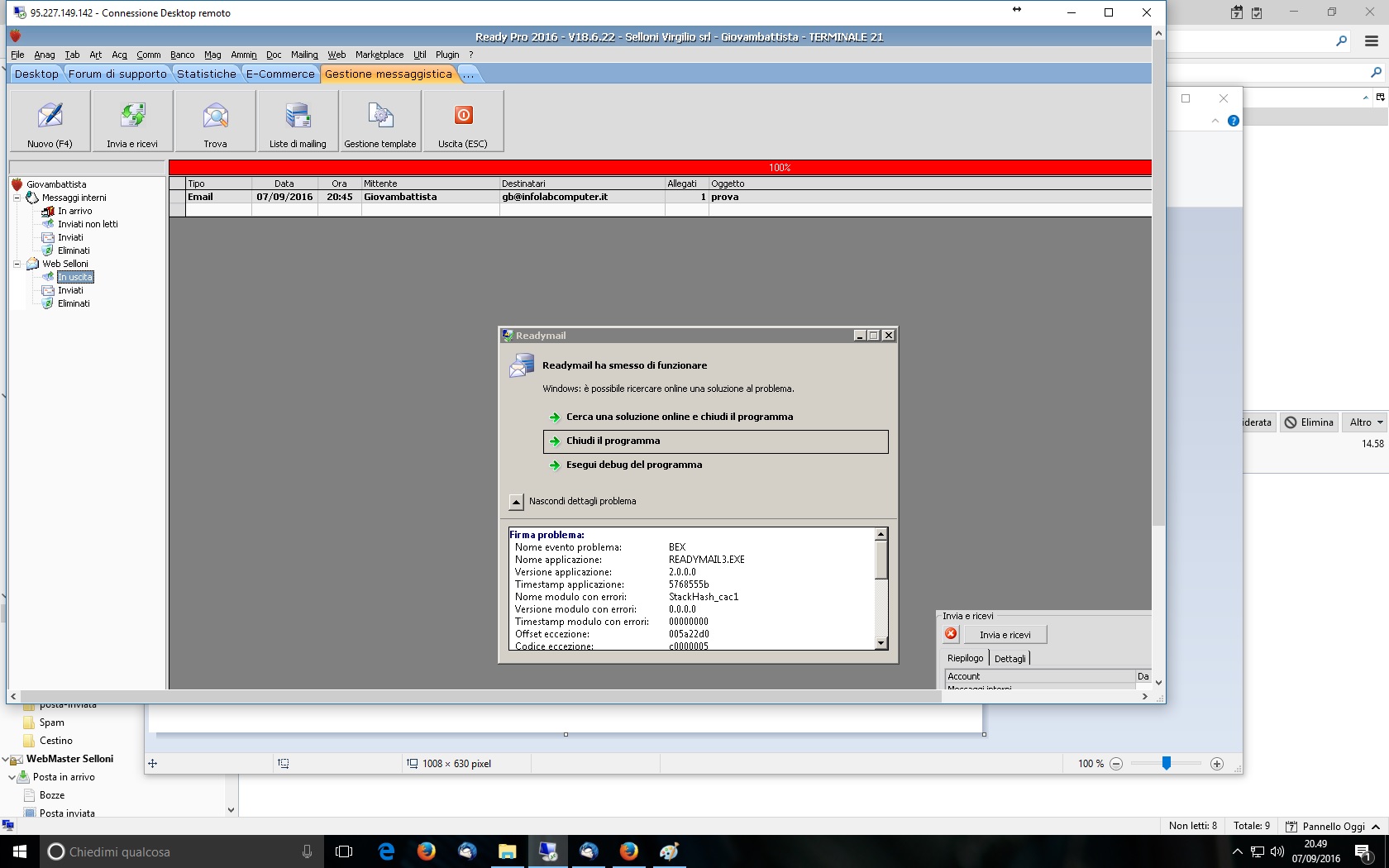
Task: Switch to the Dettagli tab
Action: 1010,658
